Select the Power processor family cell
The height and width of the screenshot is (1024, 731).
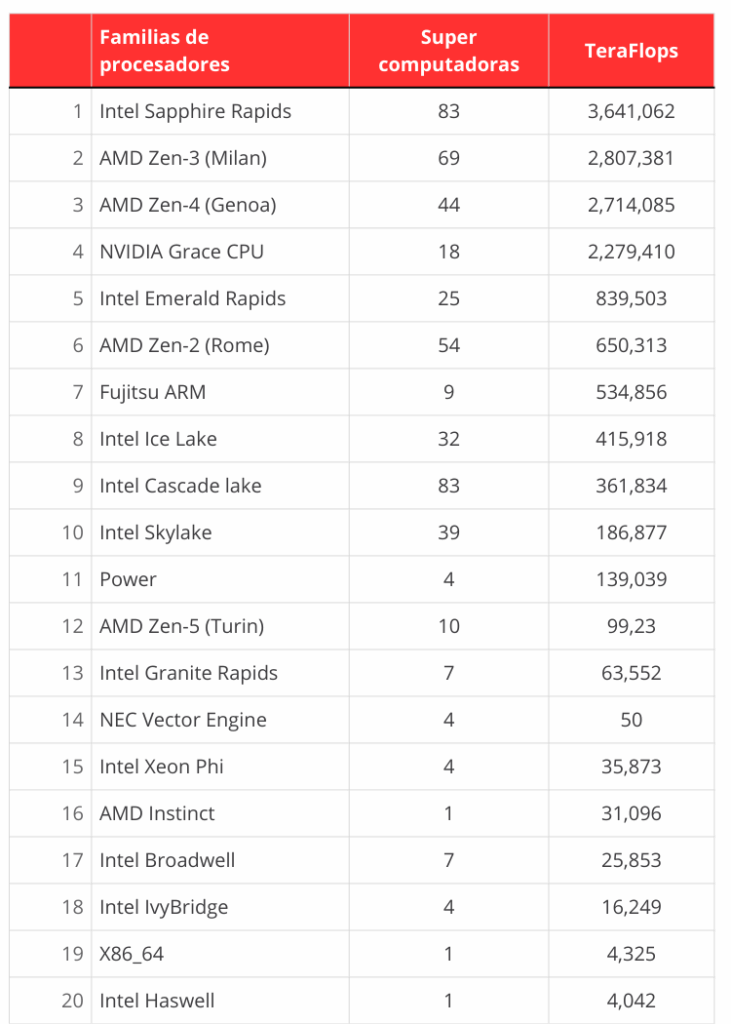(128, 580)
